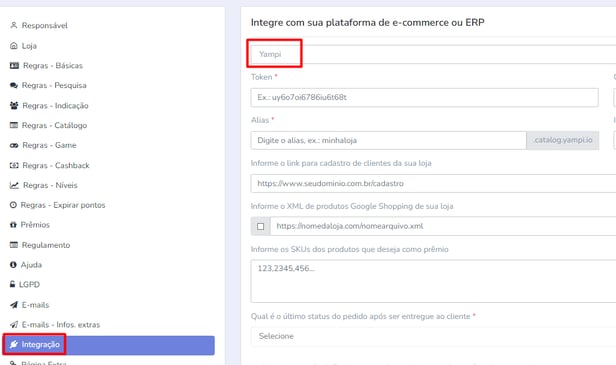Select the highlighted Integração menu item
616x365 pixels.
tap(108, 345)
